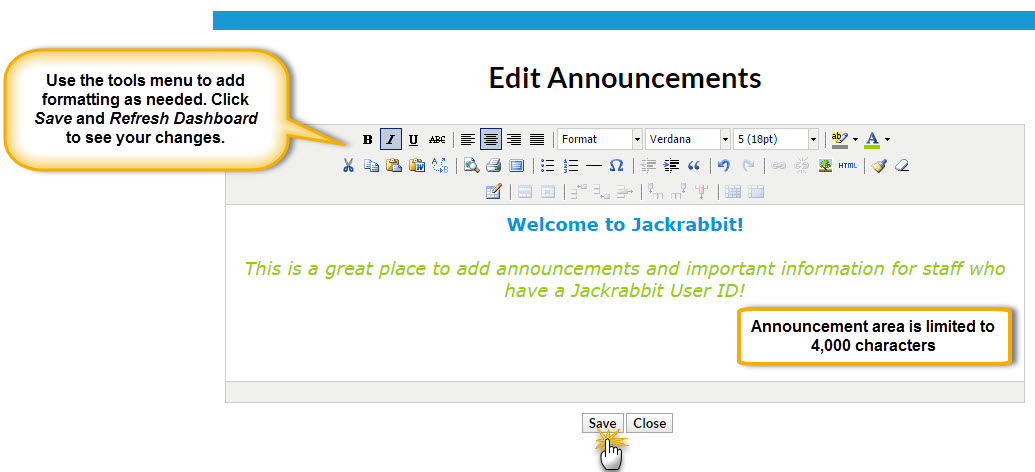The image size is (1035, 472).
Task: Redo the last change
Action: [748, 166]
